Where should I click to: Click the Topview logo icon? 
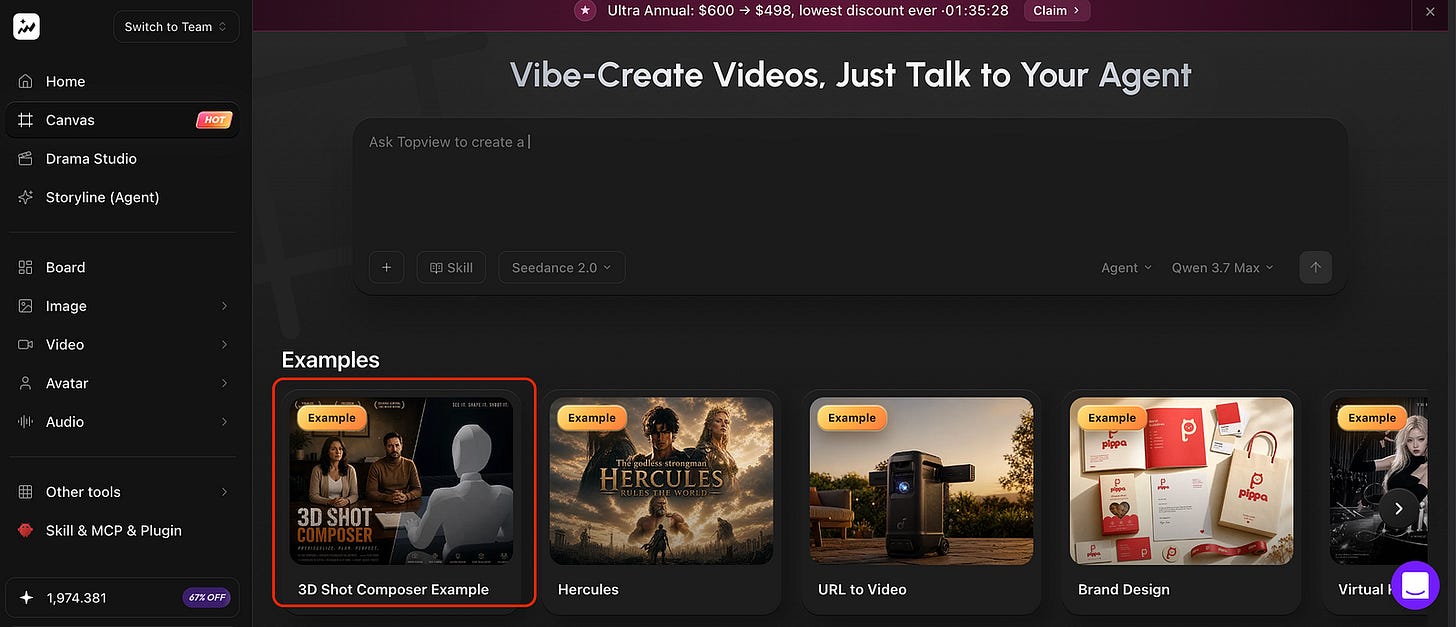[26, 27]
